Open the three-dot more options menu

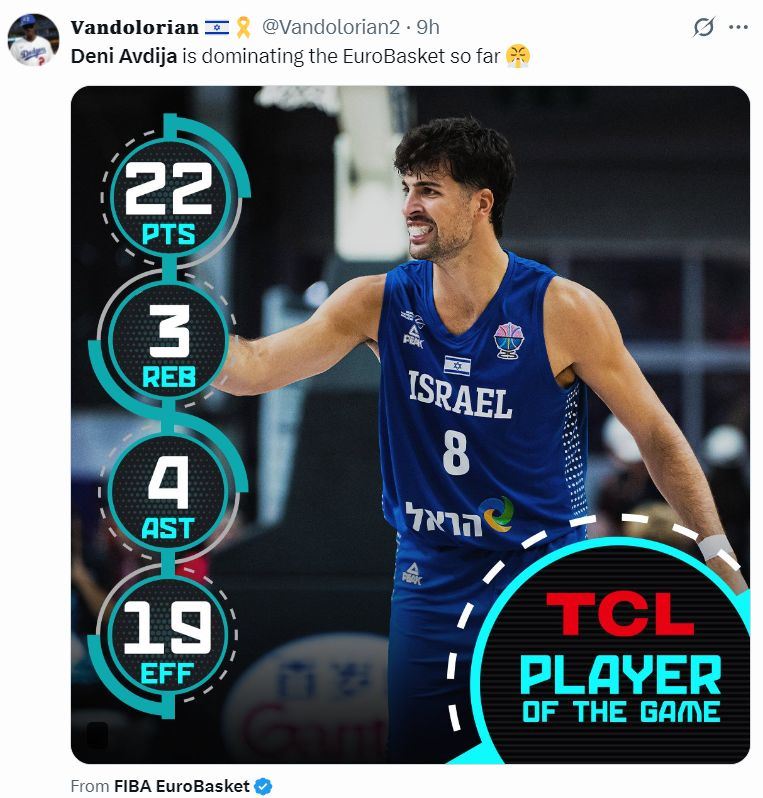pos(738,27)
